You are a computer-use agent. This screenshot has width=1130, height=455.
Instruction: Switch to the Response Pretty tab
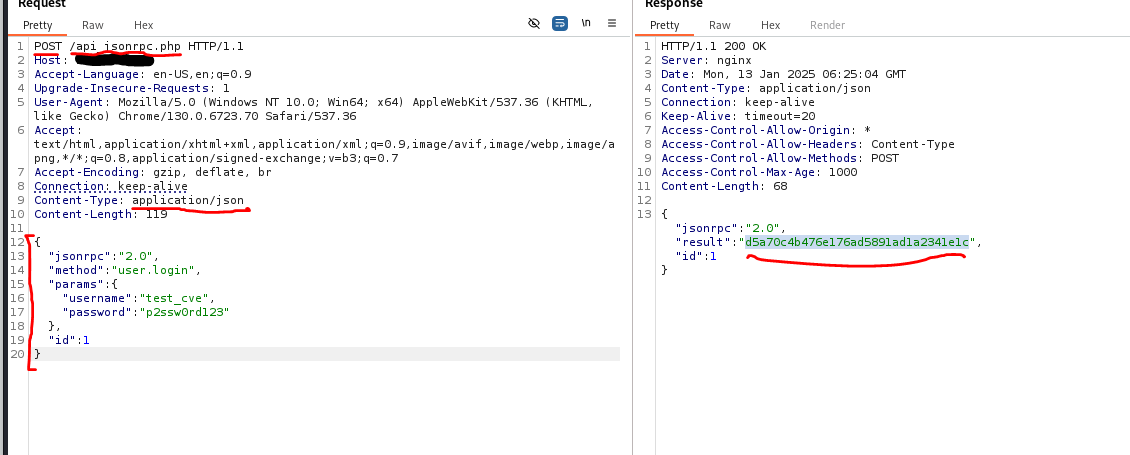(664, 25)
